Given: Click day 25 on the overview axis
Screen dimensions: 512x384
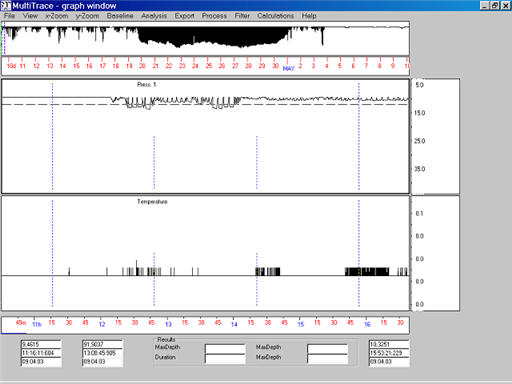Looking at the screenshot, I should click(x=209, y=66).
